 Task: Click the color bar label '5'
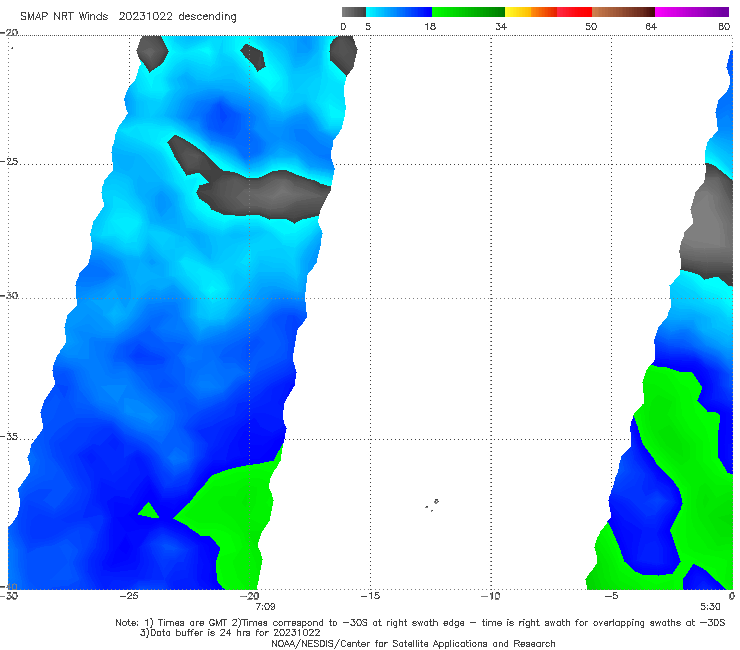[368, 27]
